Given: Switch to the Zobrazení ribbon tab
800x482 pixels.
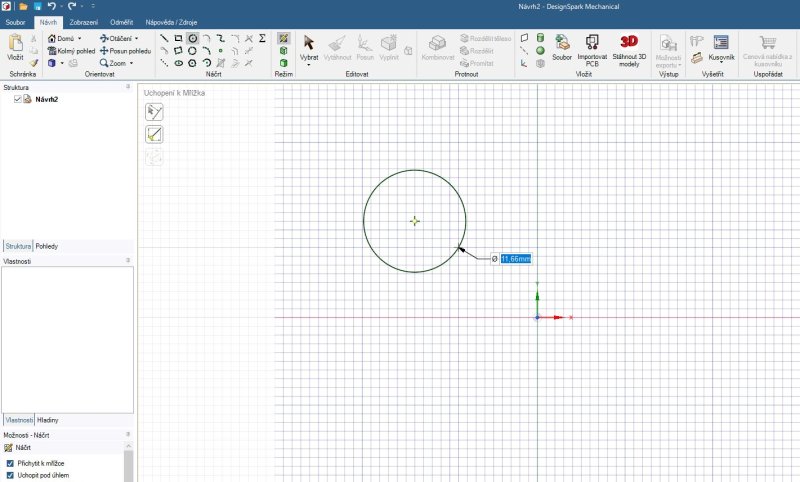Looking at the screenshot, I should tap(83, 20).
